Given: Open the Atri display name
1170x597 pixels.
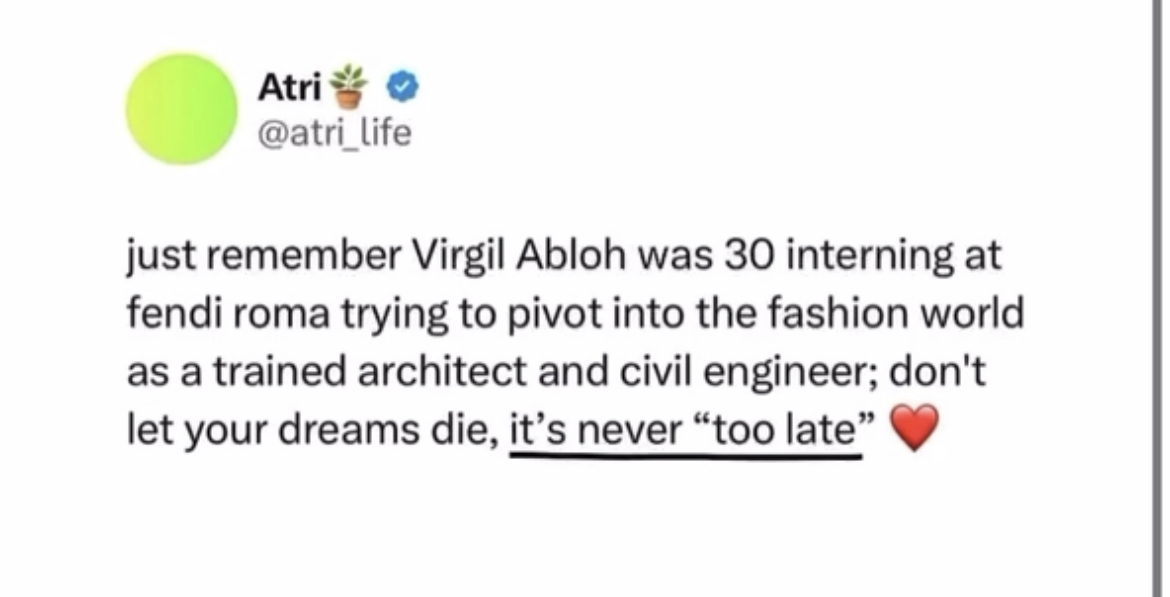Looking at the screenshot, I should pos(290,89).
